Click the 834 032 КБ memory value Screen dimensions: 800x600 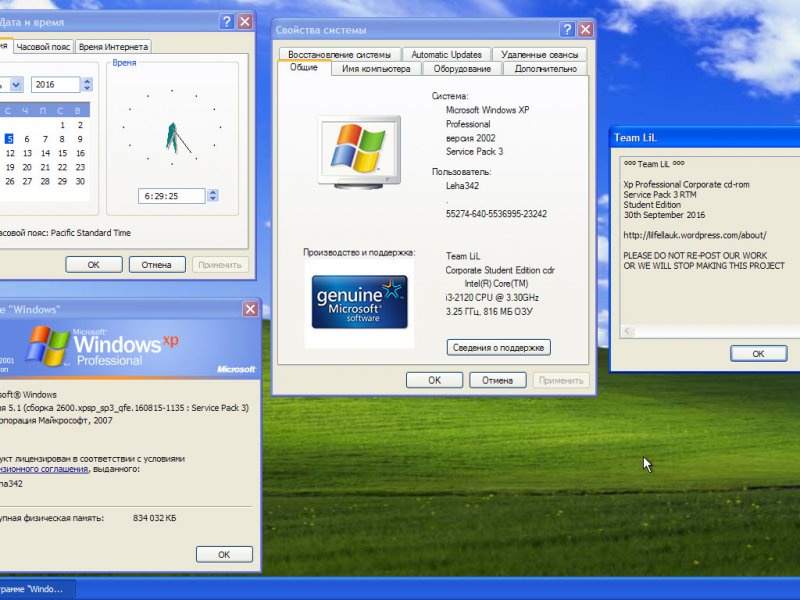(155, 518)
